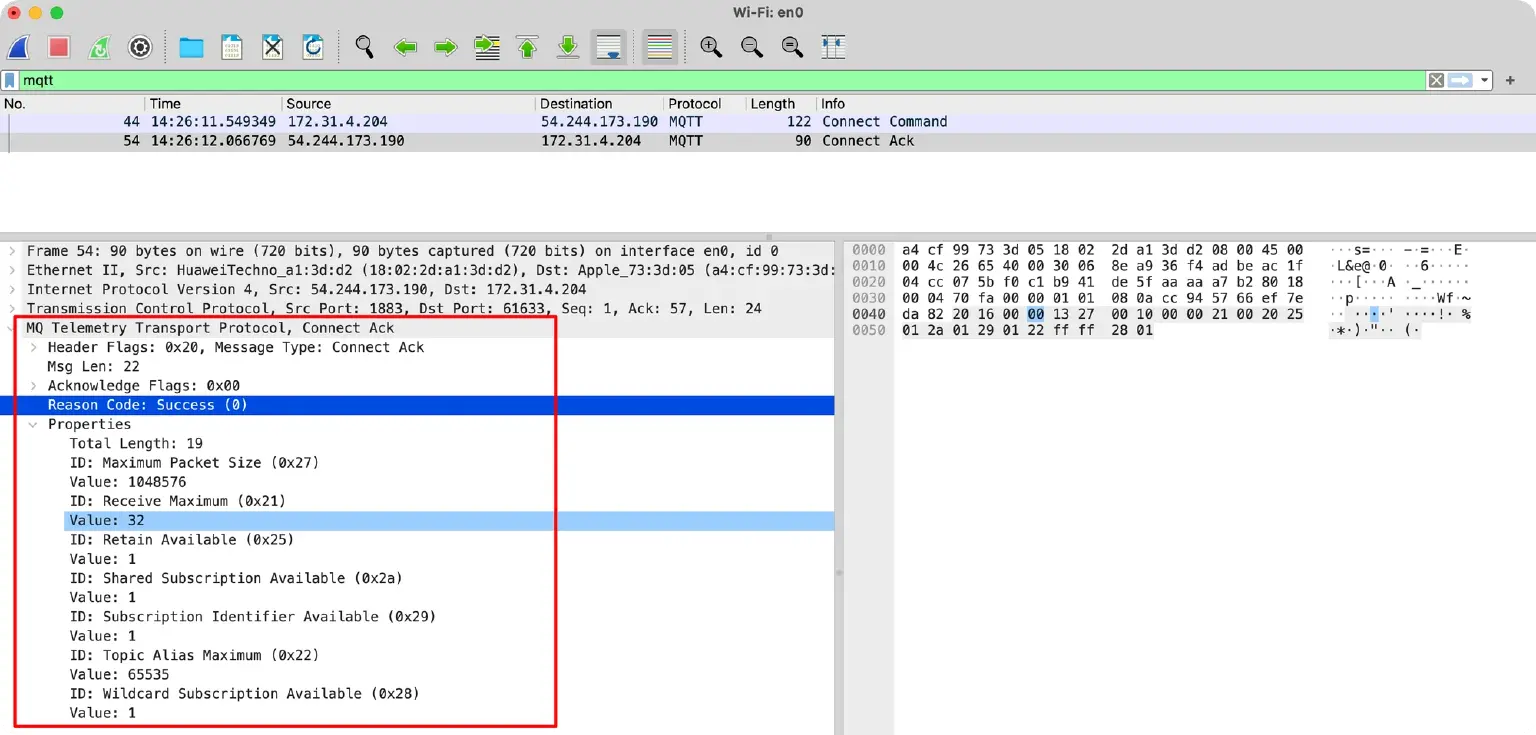Add a filter button with plus
Viewport: 1536px width, 735px height.
click(x=1510, y=81)
